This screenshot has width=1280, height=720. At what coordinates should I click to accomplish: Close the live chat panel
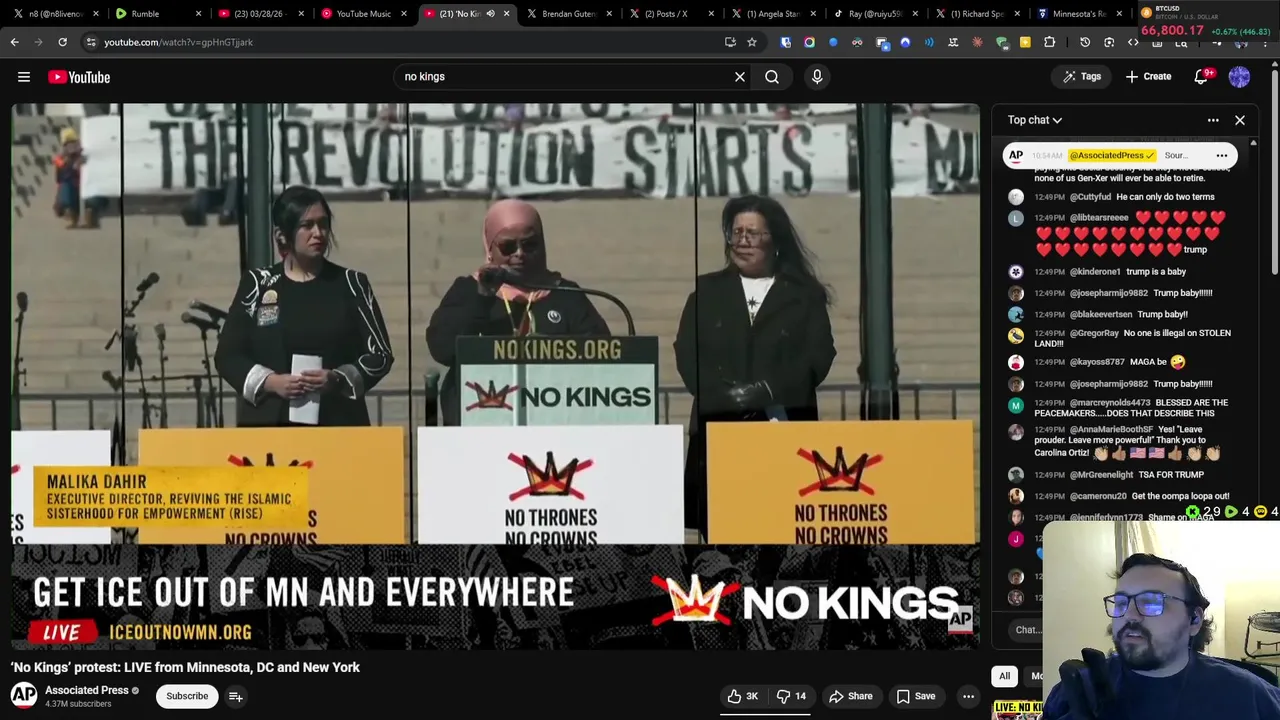pos(1240,120)
